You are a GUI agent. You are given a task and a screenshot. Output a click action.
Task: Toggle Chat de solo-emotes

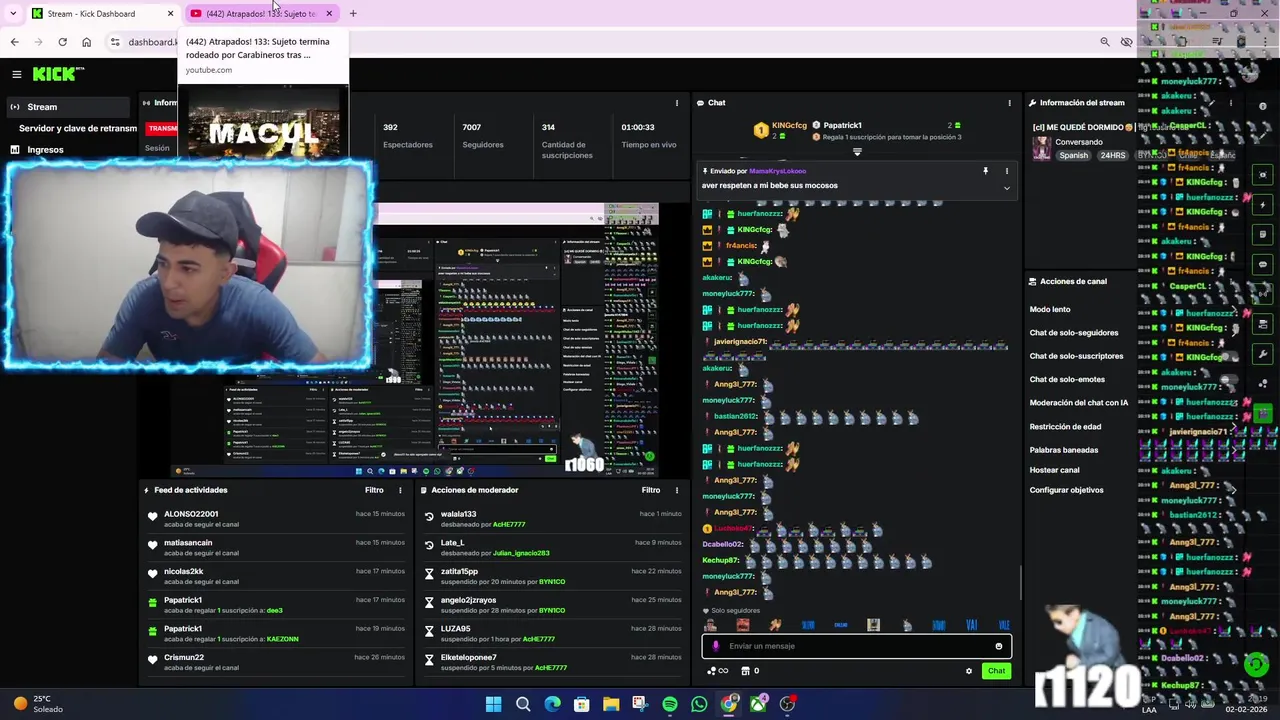(x=1067, y=380)
